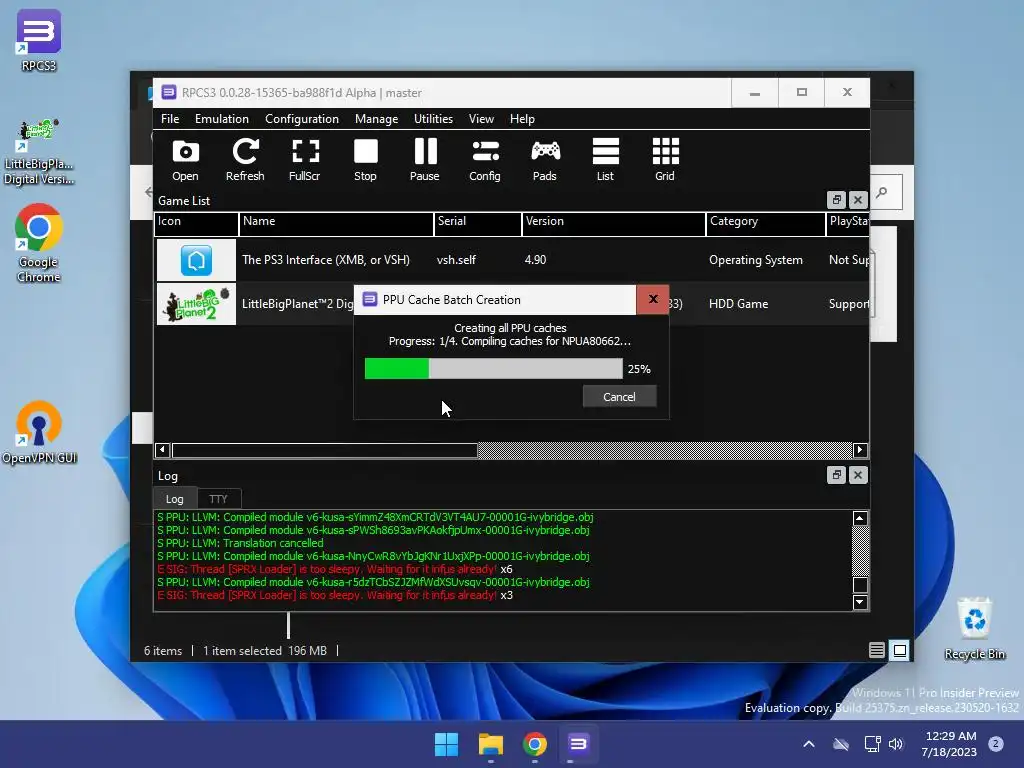Switch Explorer window to large icons view

click(899, 650)
